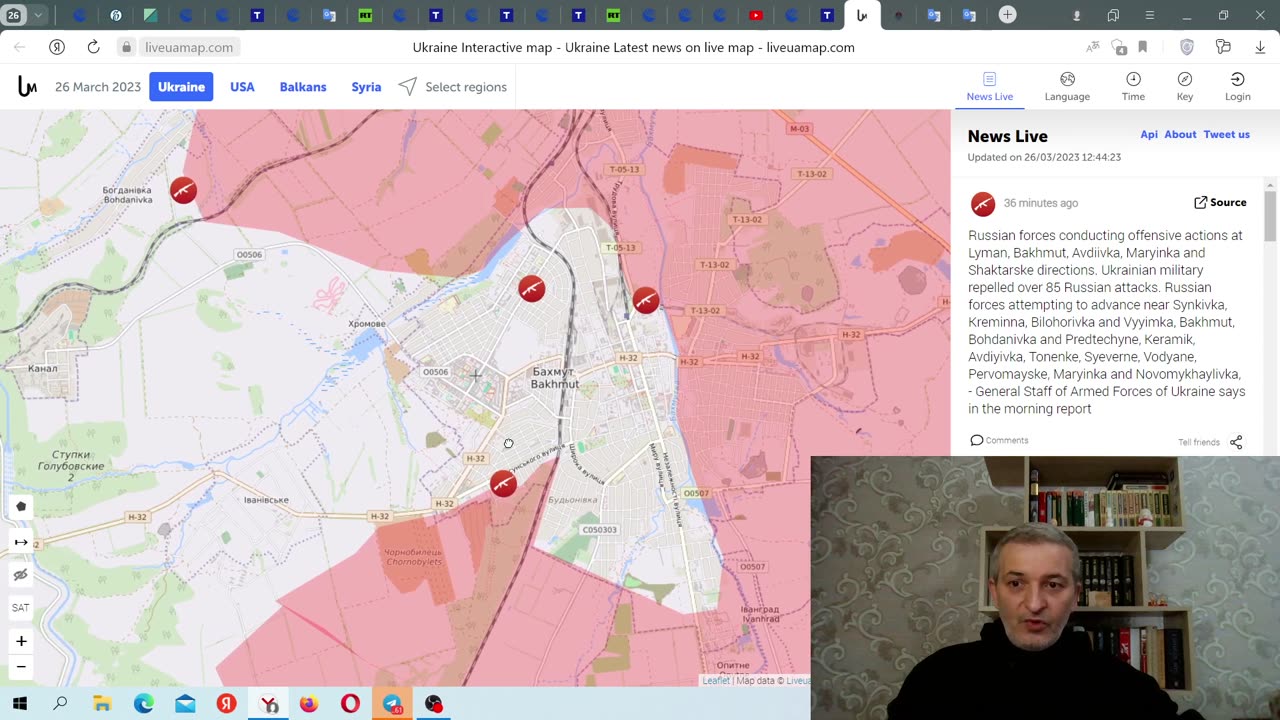1280x720 pixels.
Task: Select the distance measure arrow tool
Action: tap(21, 542)
